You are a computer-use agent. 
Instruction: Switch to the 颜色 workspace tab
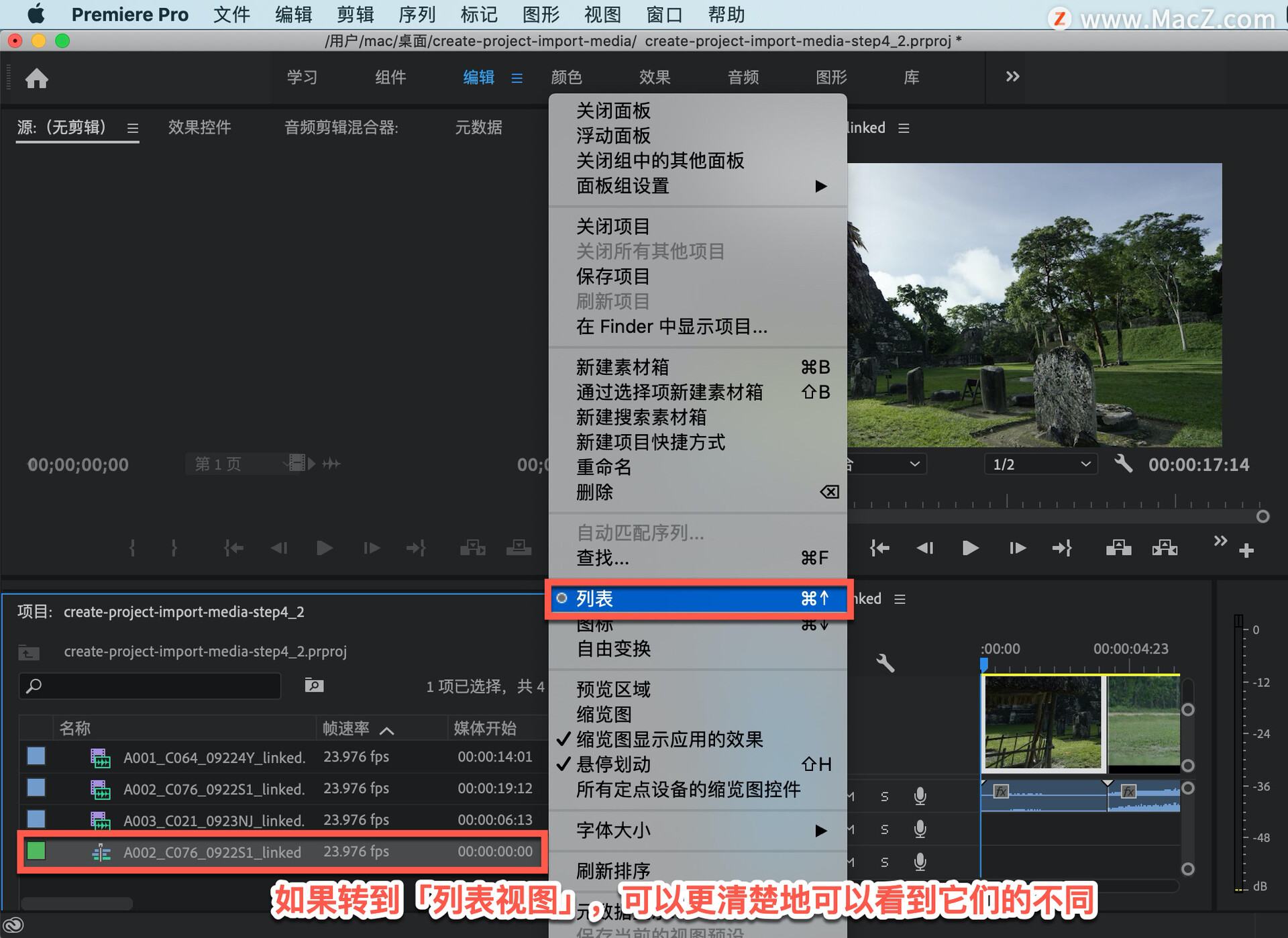pos(566,77)
